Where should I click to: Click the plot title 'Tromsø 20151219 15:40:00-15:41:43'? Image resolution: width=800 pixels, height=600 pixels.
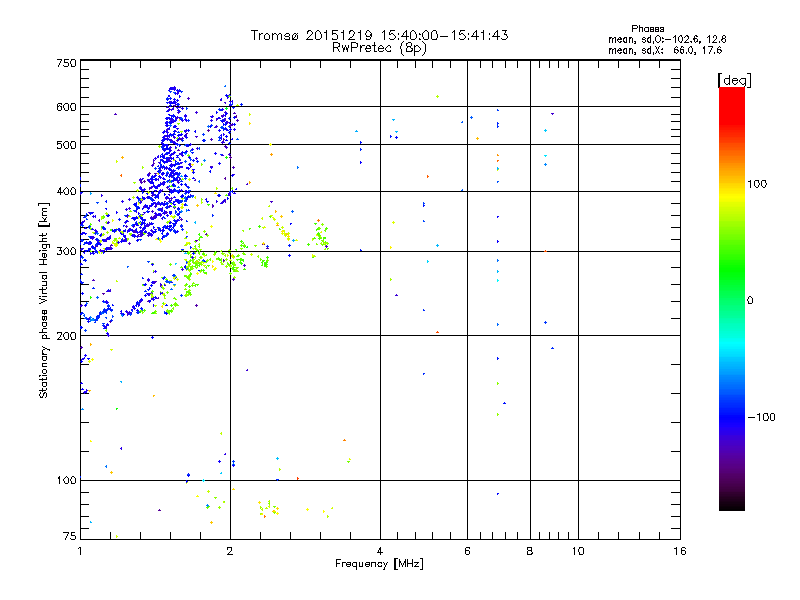(x=379, y=35)
